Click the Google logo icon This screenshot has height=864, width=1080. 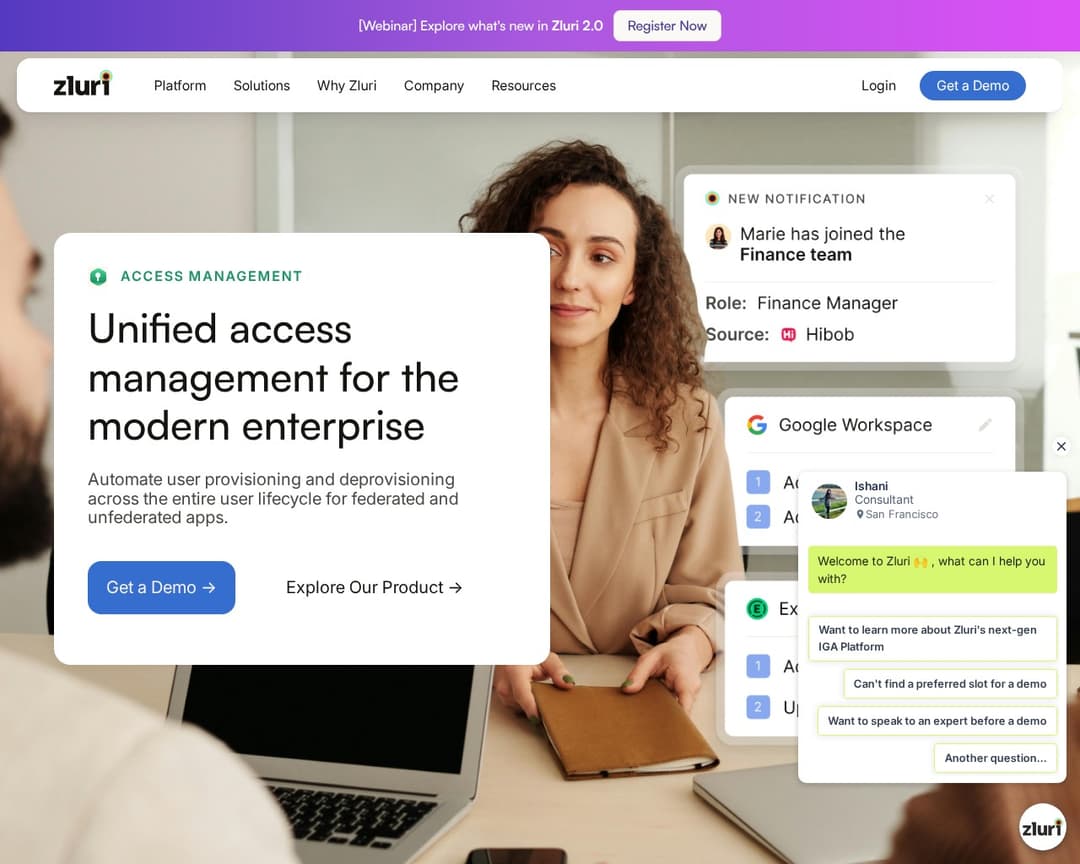point(757,424)
